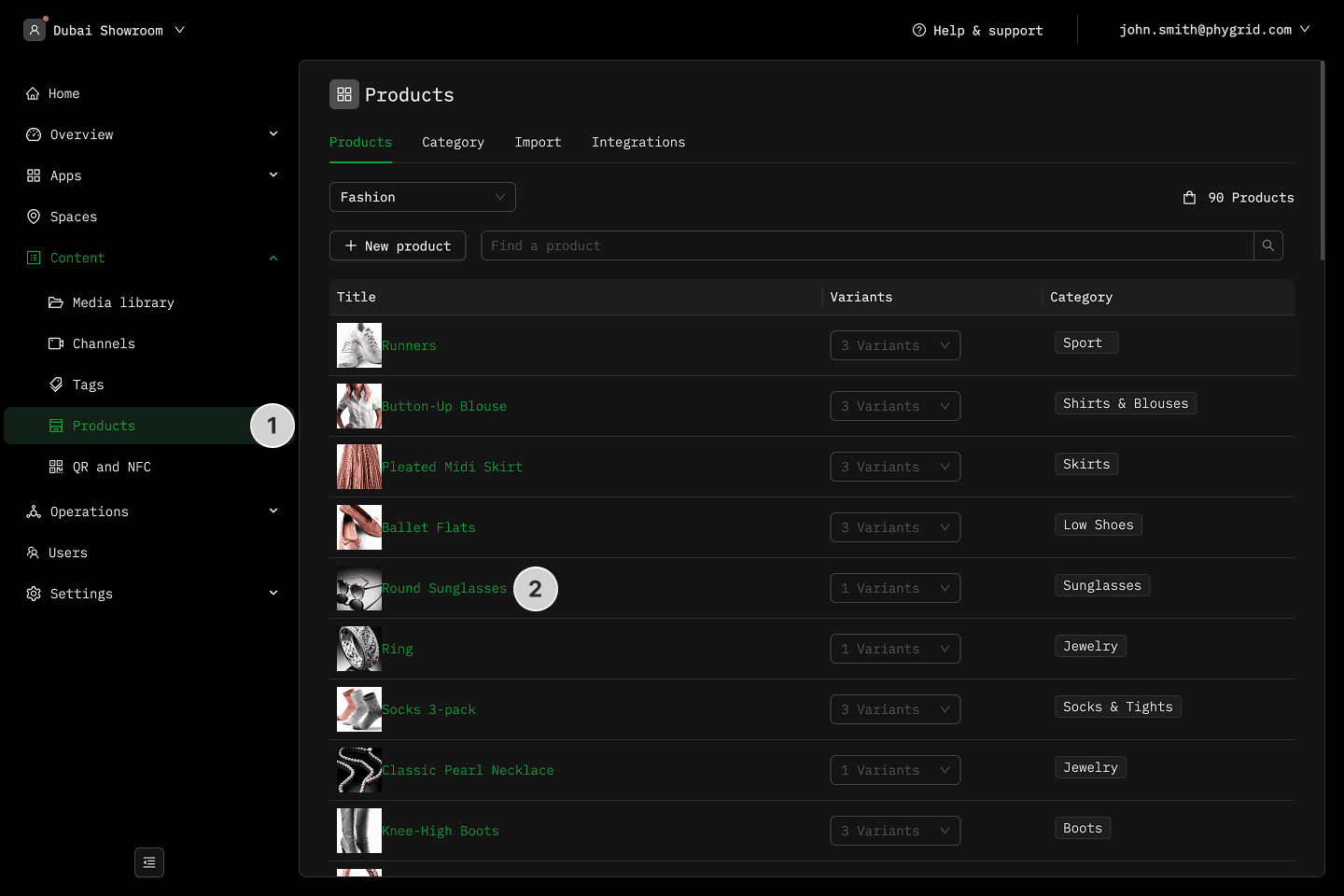This screenshot has height=896, width=1344.
Task: Navigate to Spaces
Action: pos(73,217)
